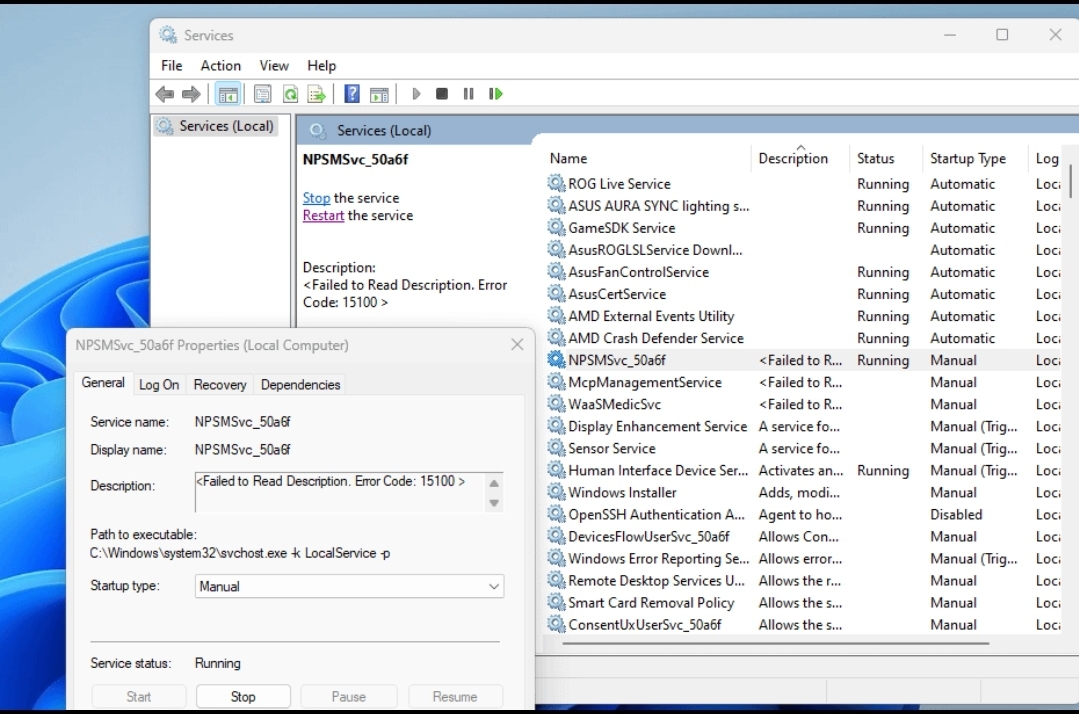Sort by Name column header

(x=647, y=158)
